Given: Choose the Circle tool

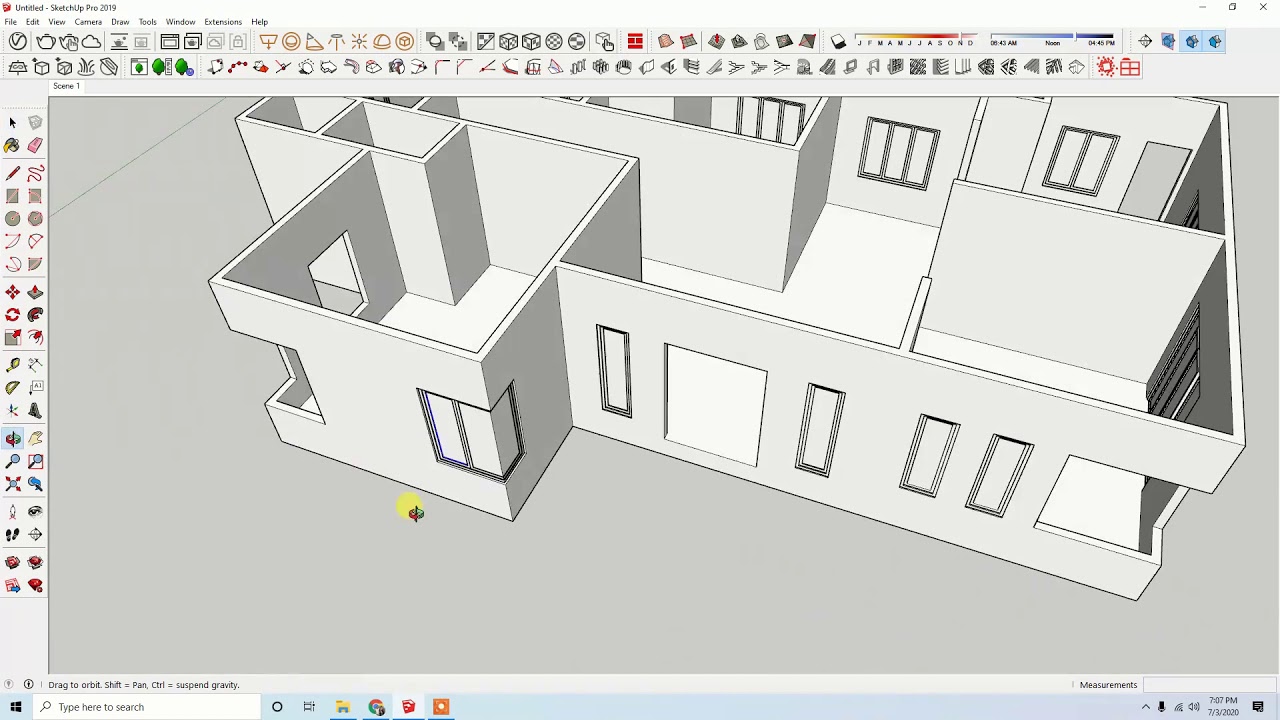Looking at the screenshot, I should coord(13,219).
